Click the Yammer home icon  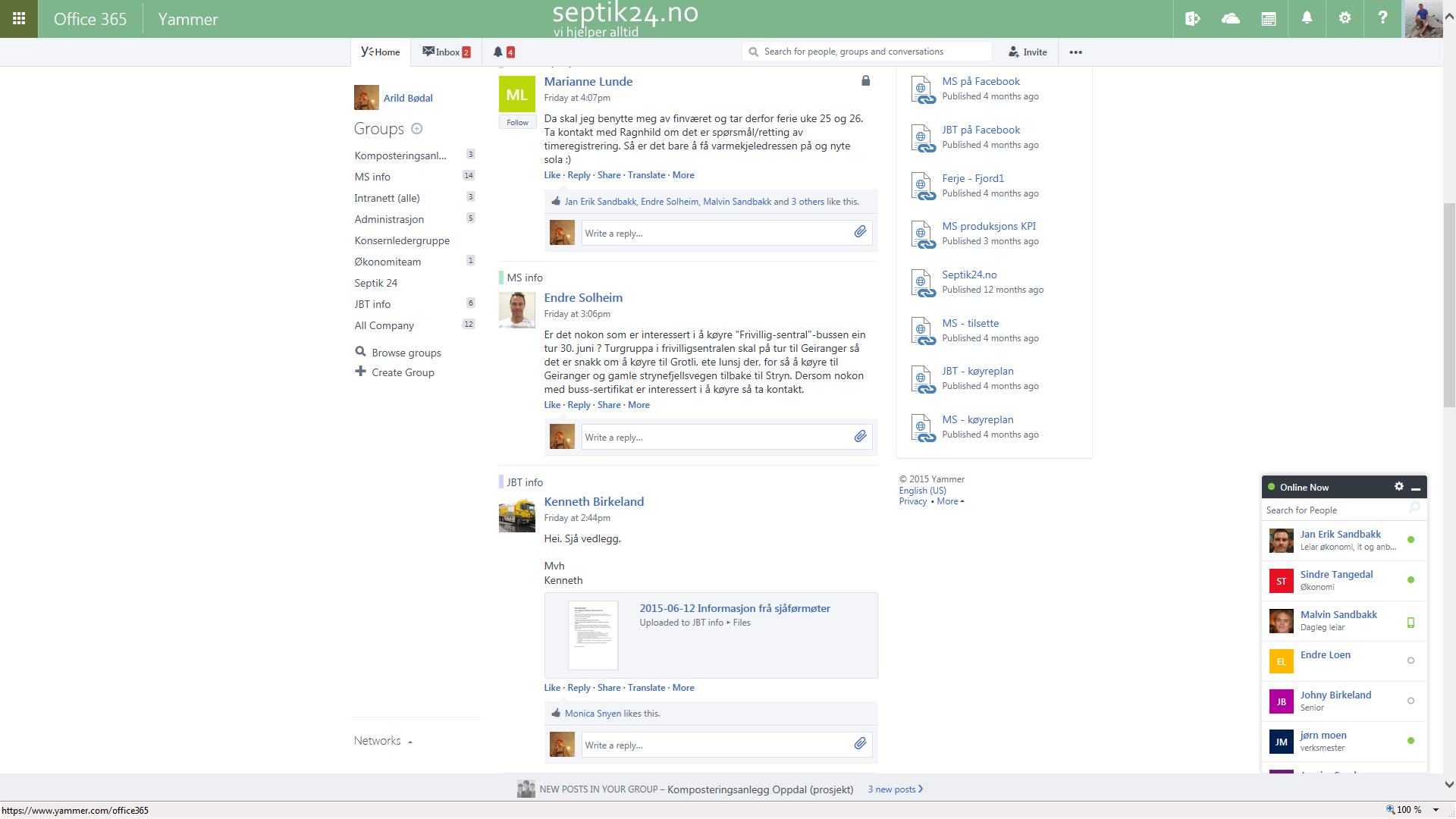coord(380,52)
